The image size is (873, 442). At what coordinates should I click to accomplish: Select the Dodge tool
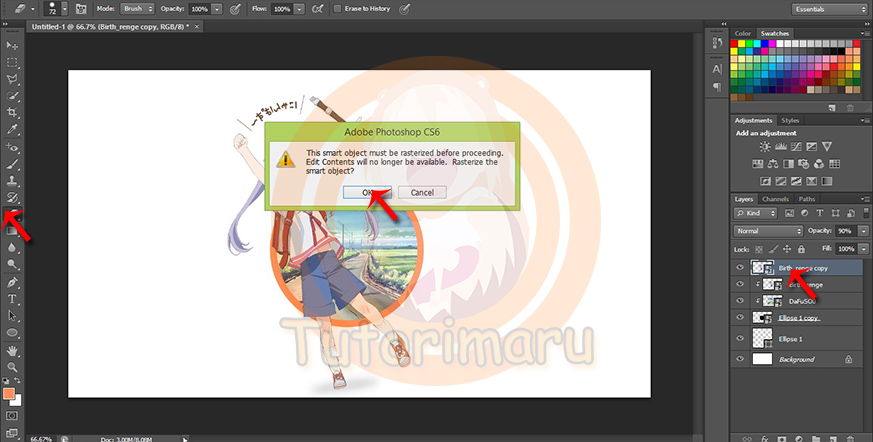pyautogui.click(x=12, y=264)
